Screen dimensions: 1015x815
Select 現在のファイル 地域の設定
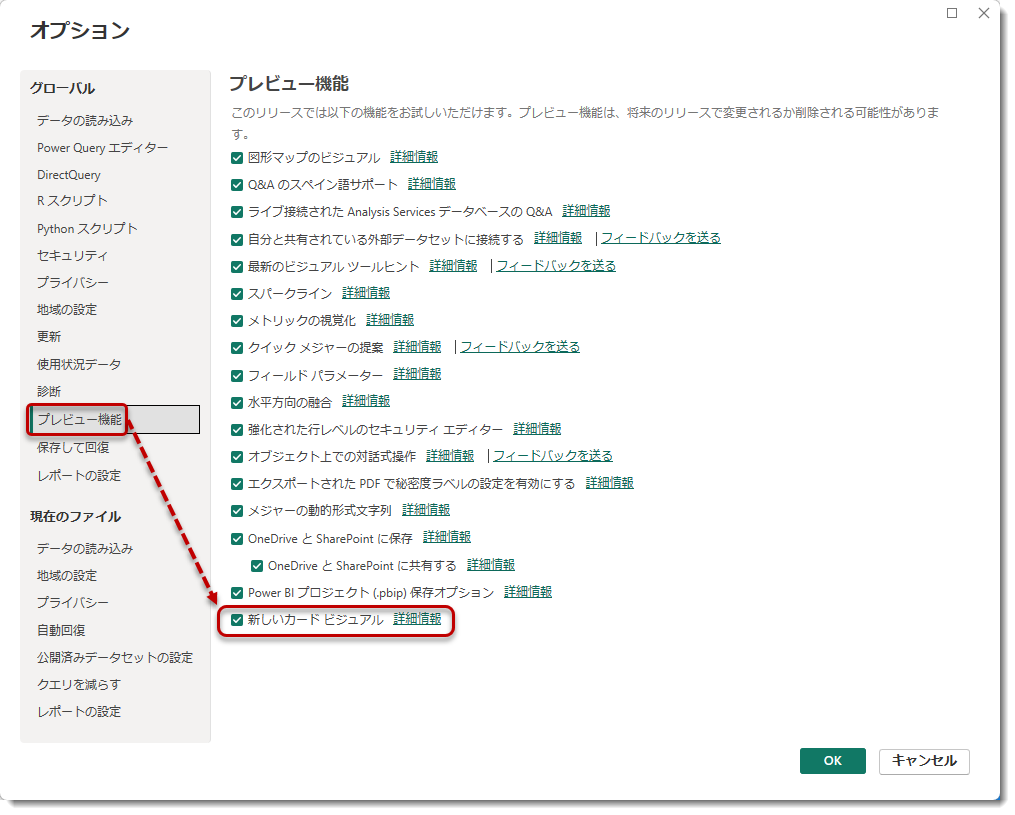tap(67, 576)
